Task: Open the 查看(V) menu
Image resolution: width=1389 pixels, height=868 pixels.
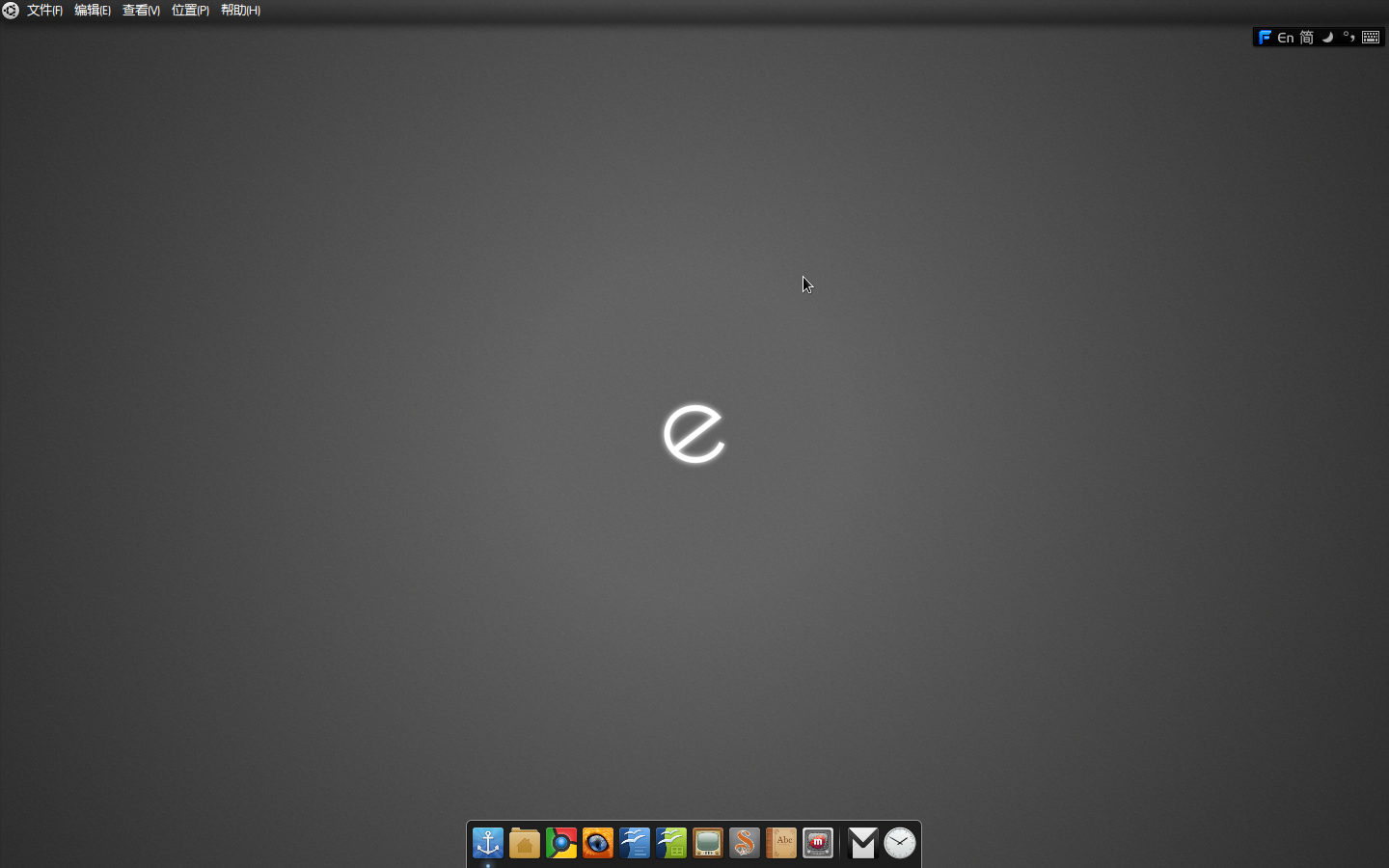Action: pos(141,11)
